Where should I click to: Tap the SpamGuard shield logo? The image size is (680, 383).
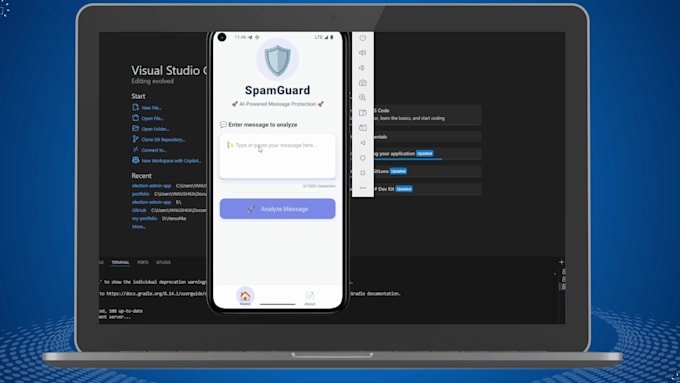coord(278,60)
